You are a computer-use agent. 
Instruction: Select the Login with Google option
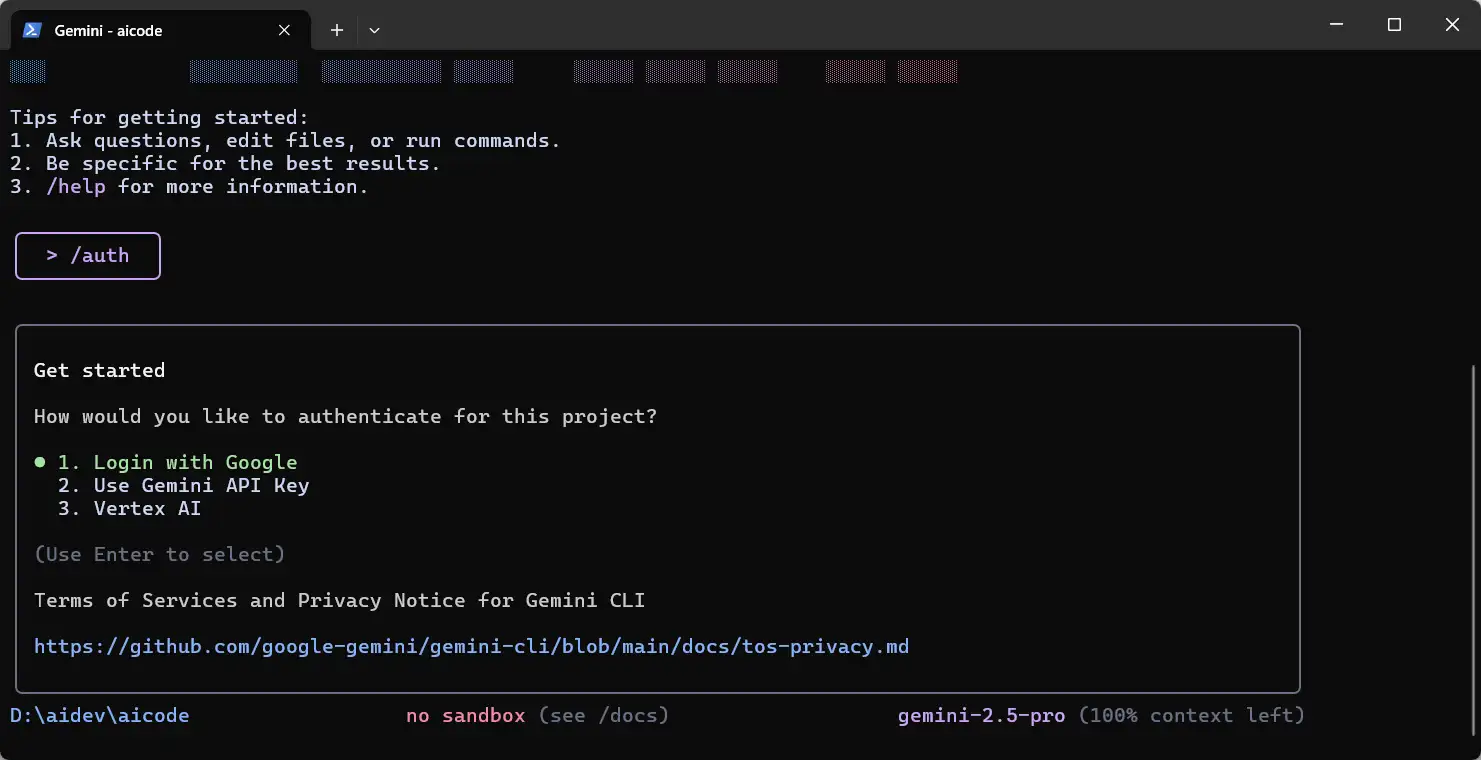(177, 462)
